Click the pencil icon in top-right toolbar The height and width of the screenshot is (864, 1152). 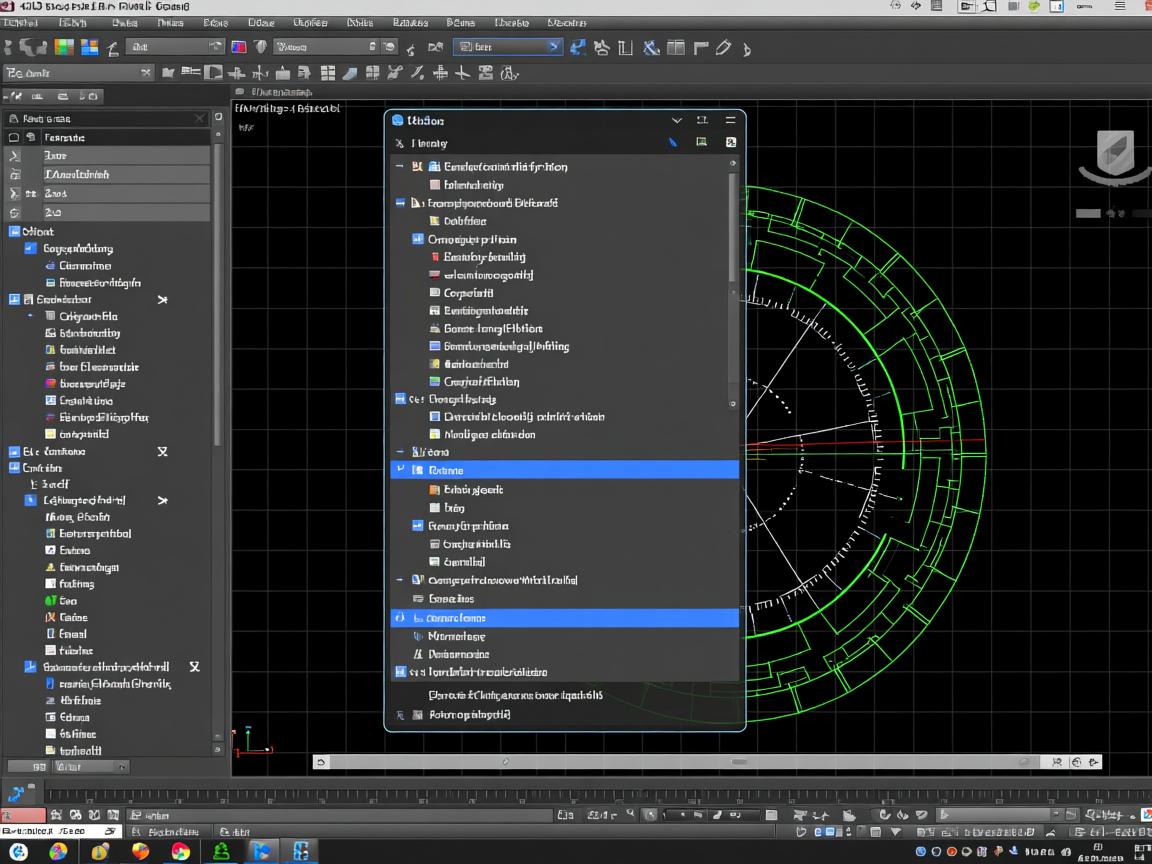(723, 47)
